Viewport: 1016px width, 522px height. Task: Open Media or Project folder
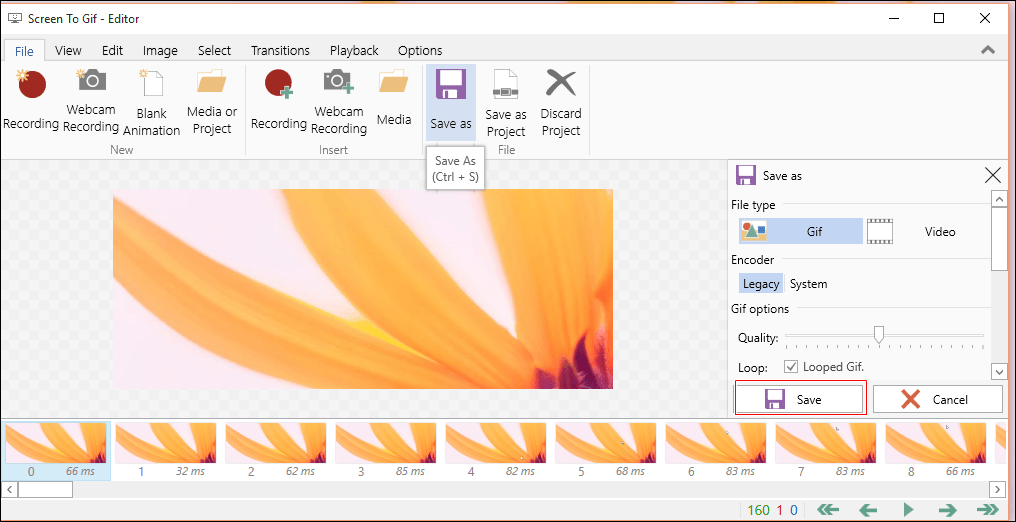[212, 102]
